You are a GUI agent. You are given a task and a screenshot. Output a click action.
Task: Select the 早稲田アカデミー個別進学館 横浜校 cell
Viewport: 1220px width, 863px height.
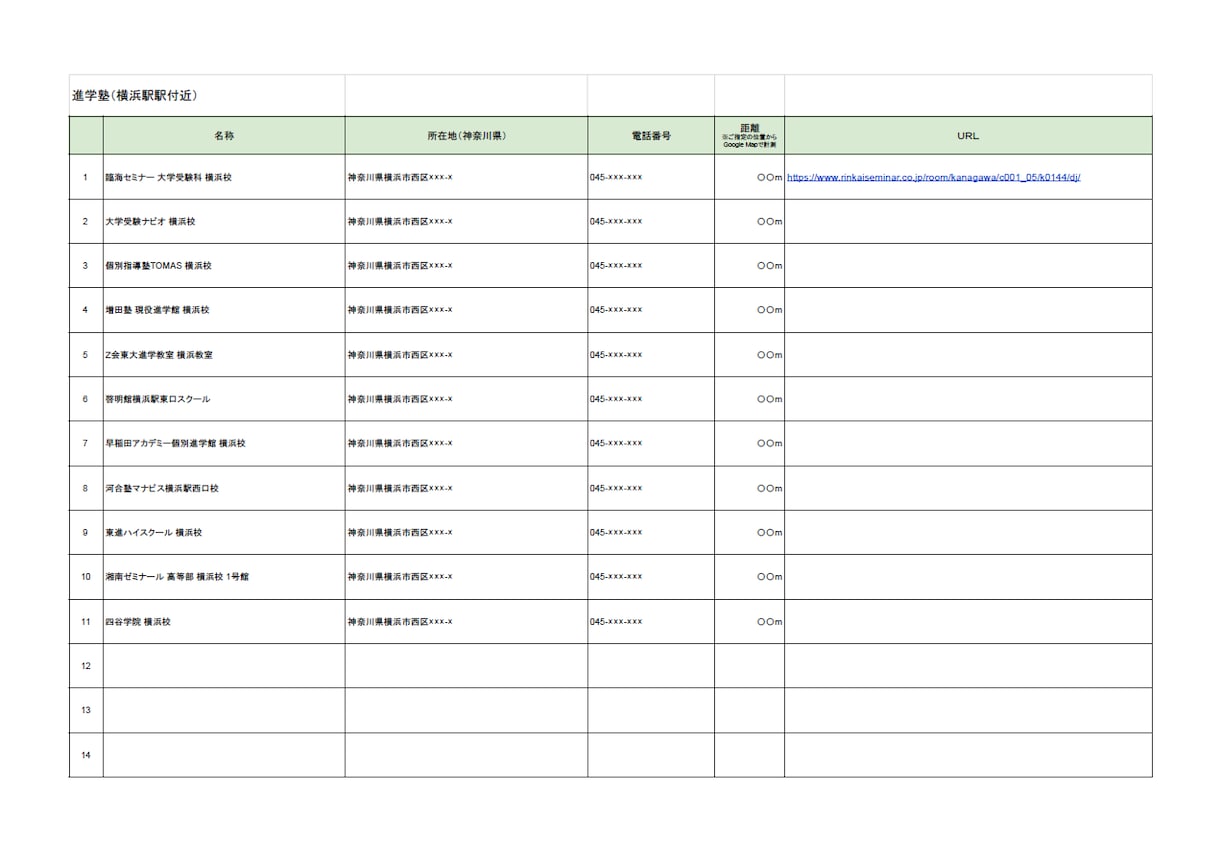(x=224, y=443)
